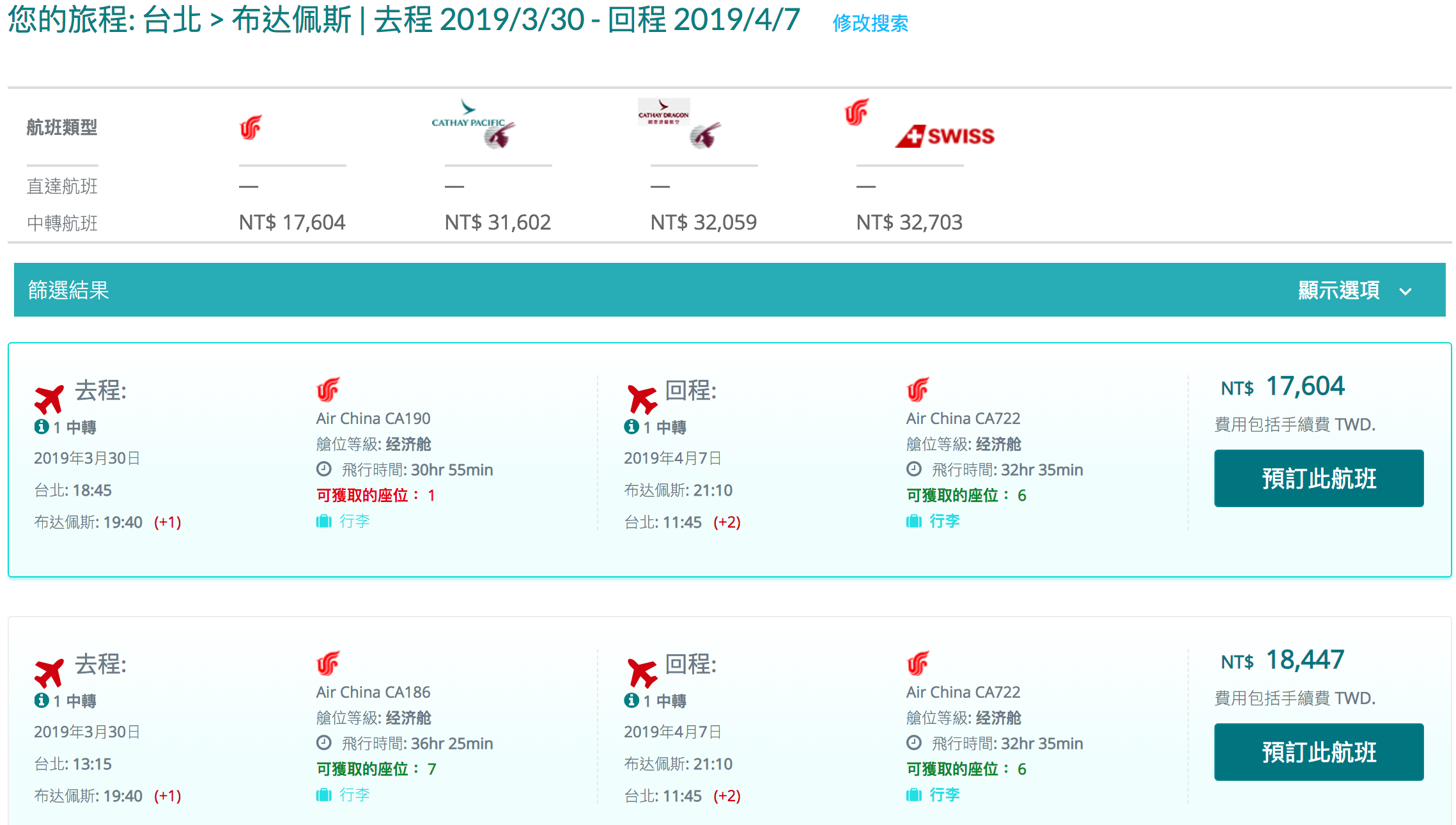Click the 可獲取的座位: 7 seat notice
This screenshot has width=1456, height=825.
(x=376, y=769)
